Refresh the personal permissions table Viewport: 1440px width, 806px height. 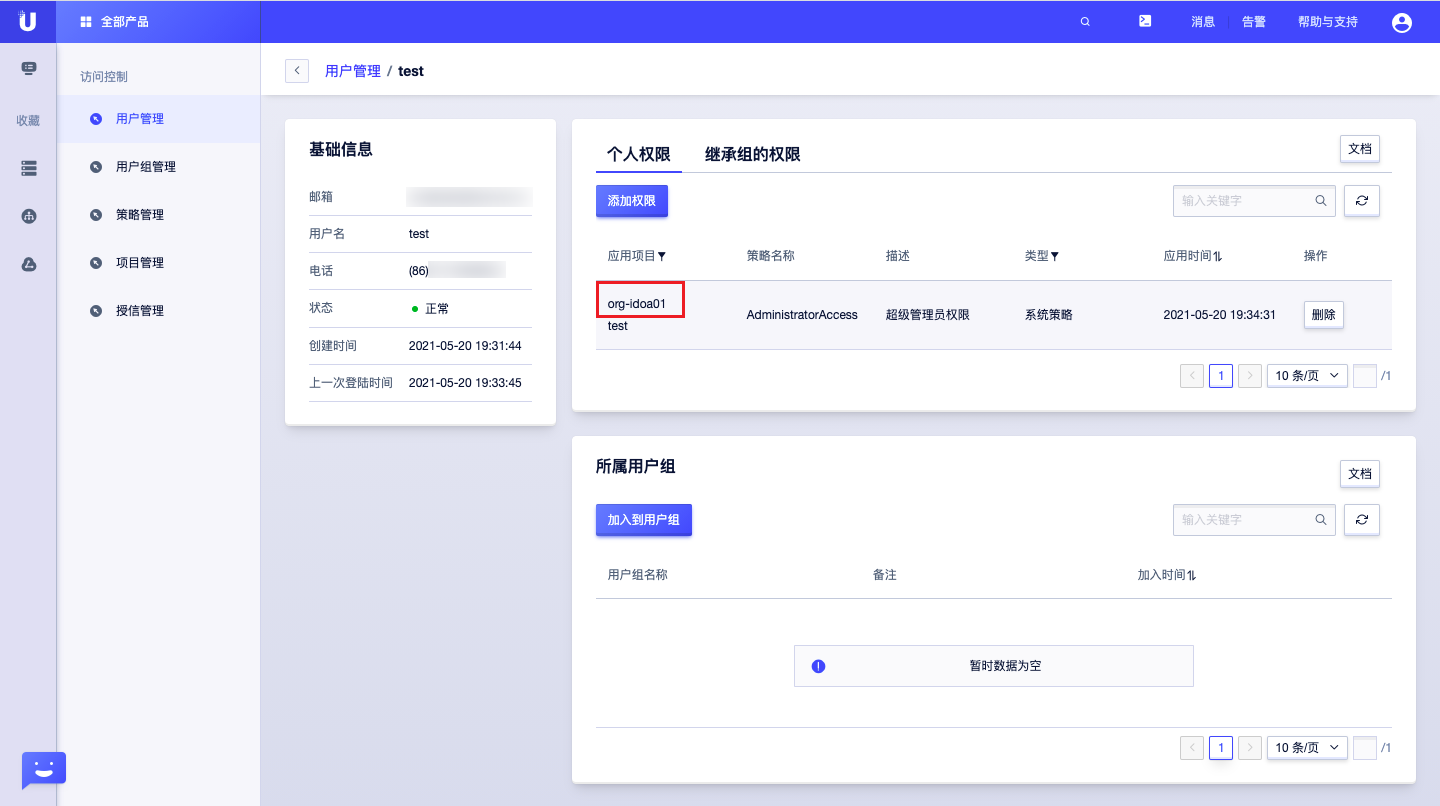pos(1361,201)
